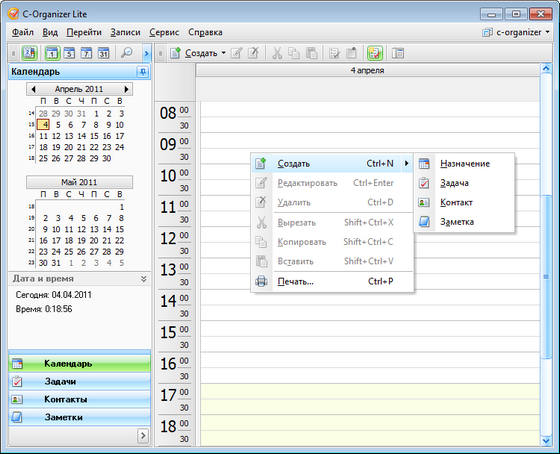Choose Заметка in the create submenu
The image size is (560, 454).
tap(457, 222)
